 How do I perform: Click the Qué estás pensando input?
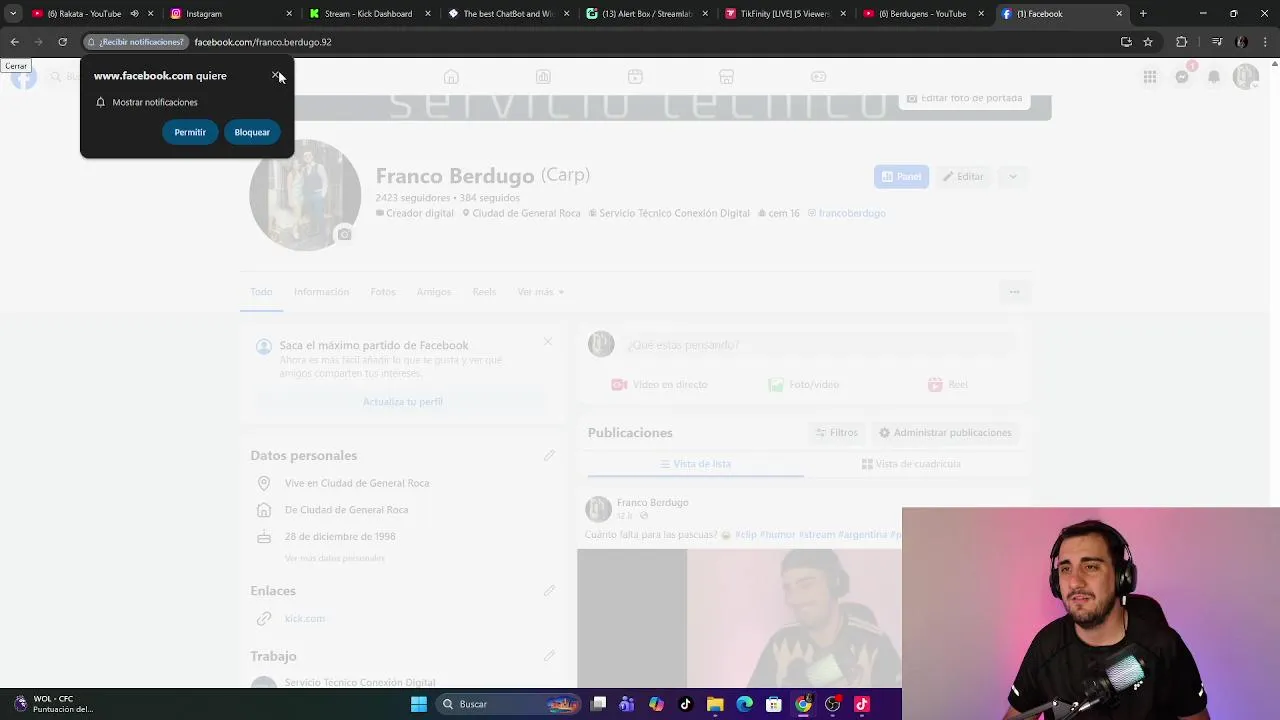click(x=820, y=345)
